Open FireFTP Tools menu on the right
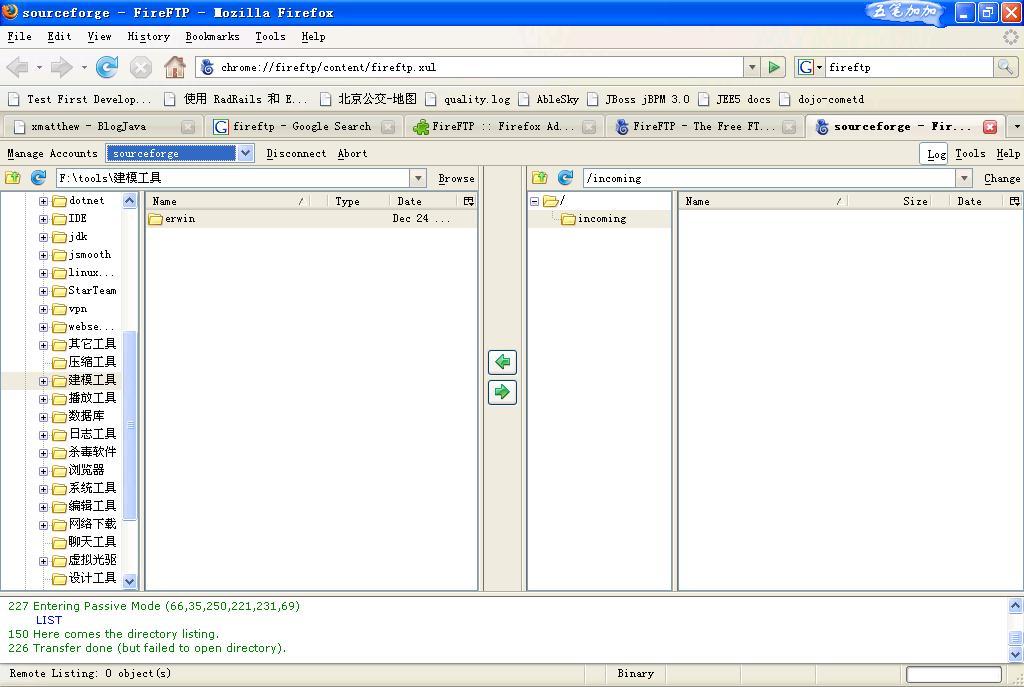The width and height of the screenshot is (1024, 687). (x=970, y=153)
